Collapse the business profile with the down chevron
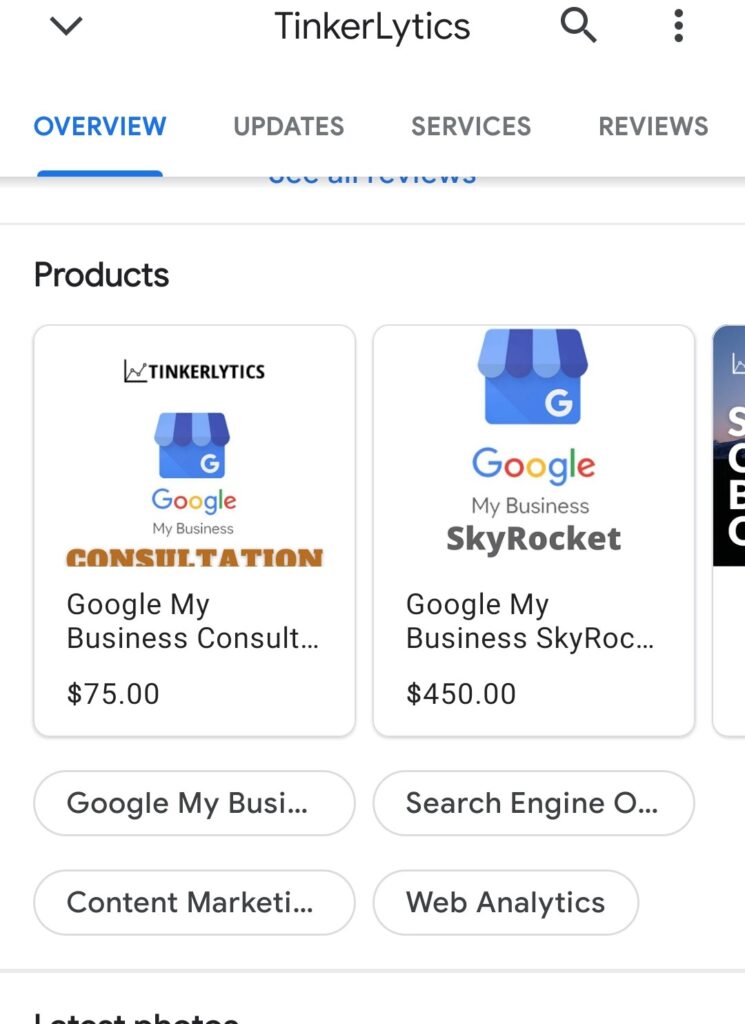 66,26
